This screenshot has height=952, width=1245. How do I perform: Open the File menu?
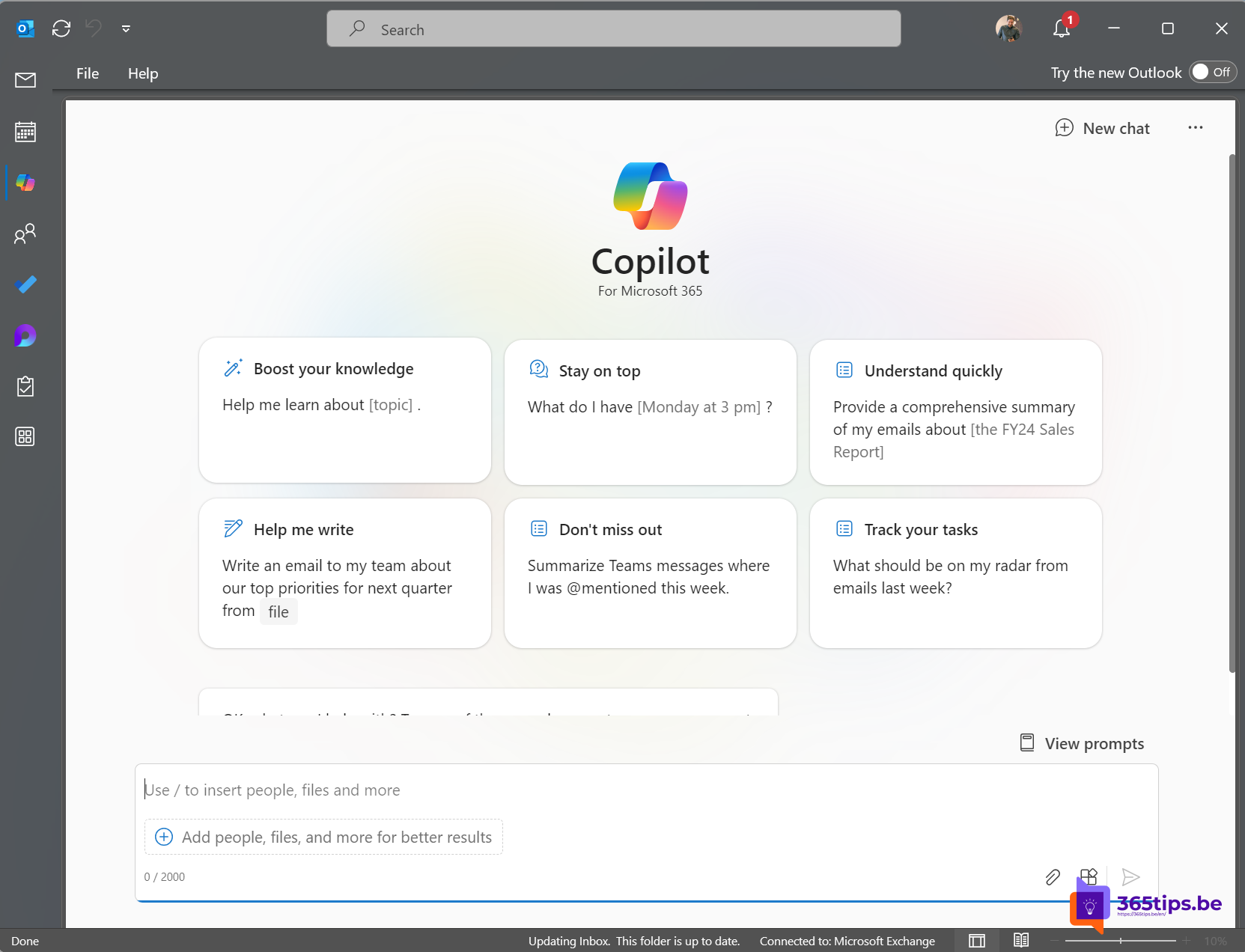88,73
